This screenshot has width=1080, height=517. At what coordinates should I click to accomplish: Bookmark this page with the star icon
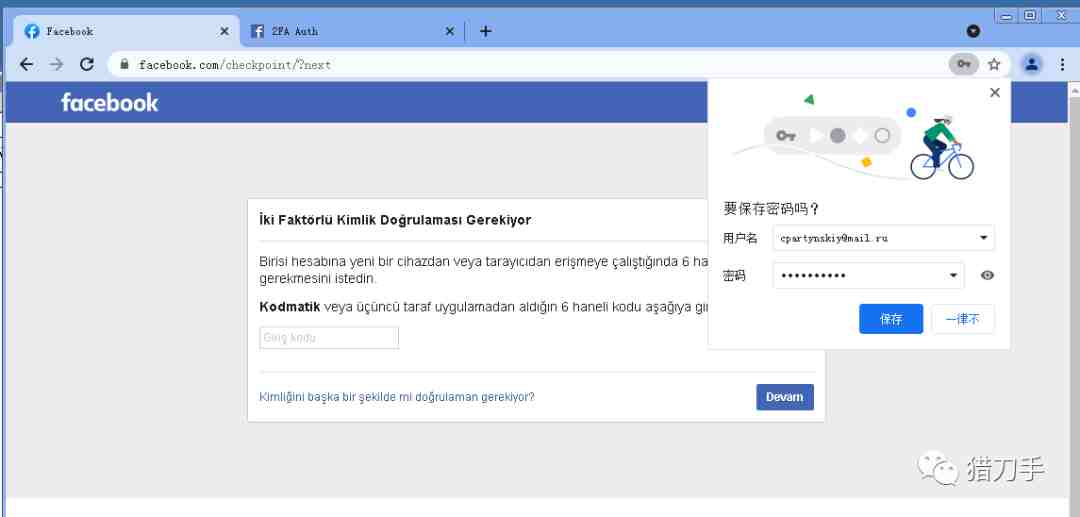pos(994,64)
